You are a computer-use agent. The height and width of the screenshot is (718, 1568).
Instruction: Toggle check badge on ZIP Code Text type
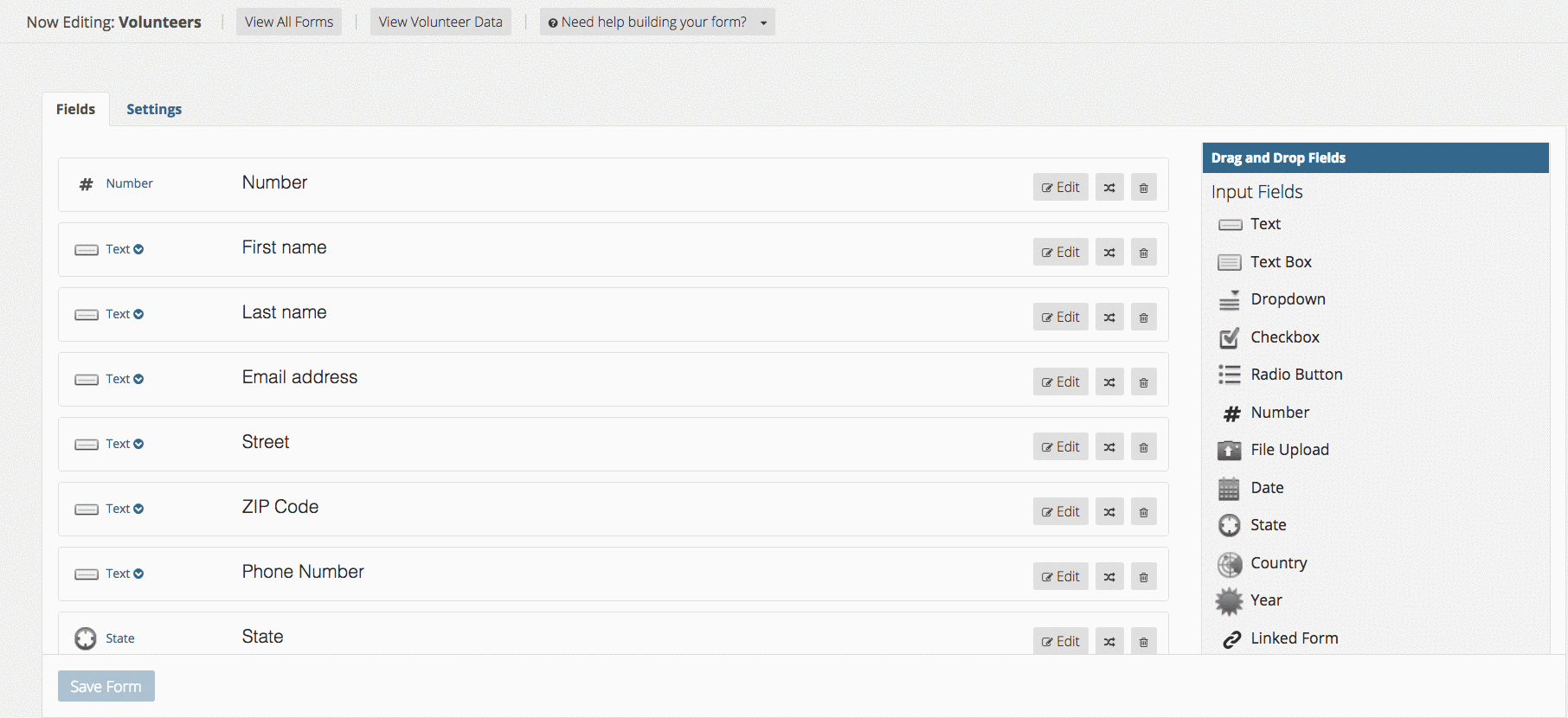pyautogui.click(x=138, y=509)
